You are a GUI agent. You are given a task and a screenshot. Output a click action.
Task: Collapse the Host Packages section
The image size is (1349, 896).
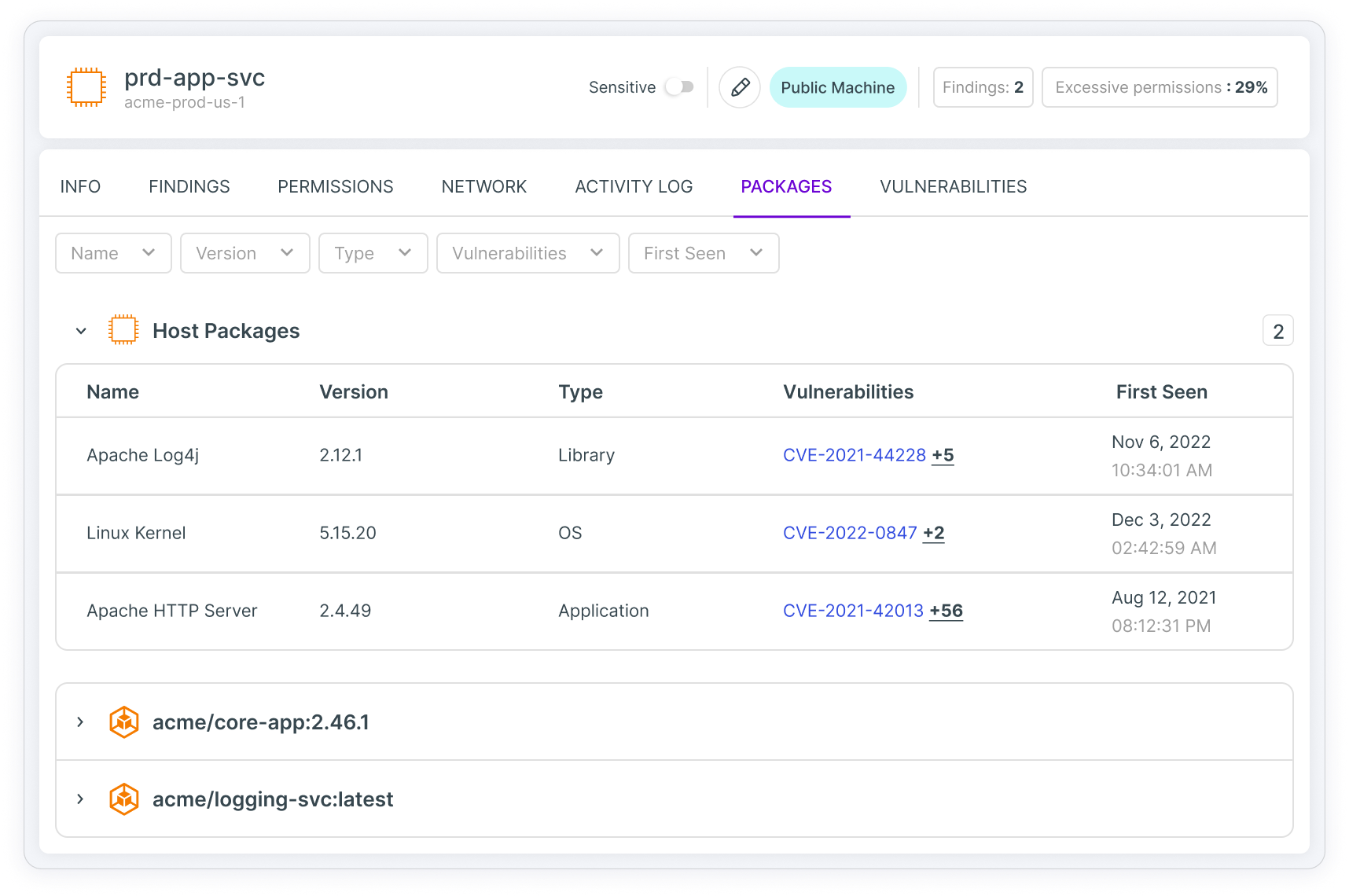[x=80, y=330]
